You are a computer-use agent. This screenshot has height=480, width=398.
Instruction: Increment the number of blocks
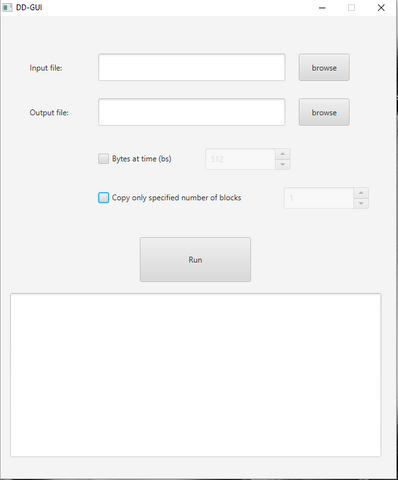click(x=361, y=193)
